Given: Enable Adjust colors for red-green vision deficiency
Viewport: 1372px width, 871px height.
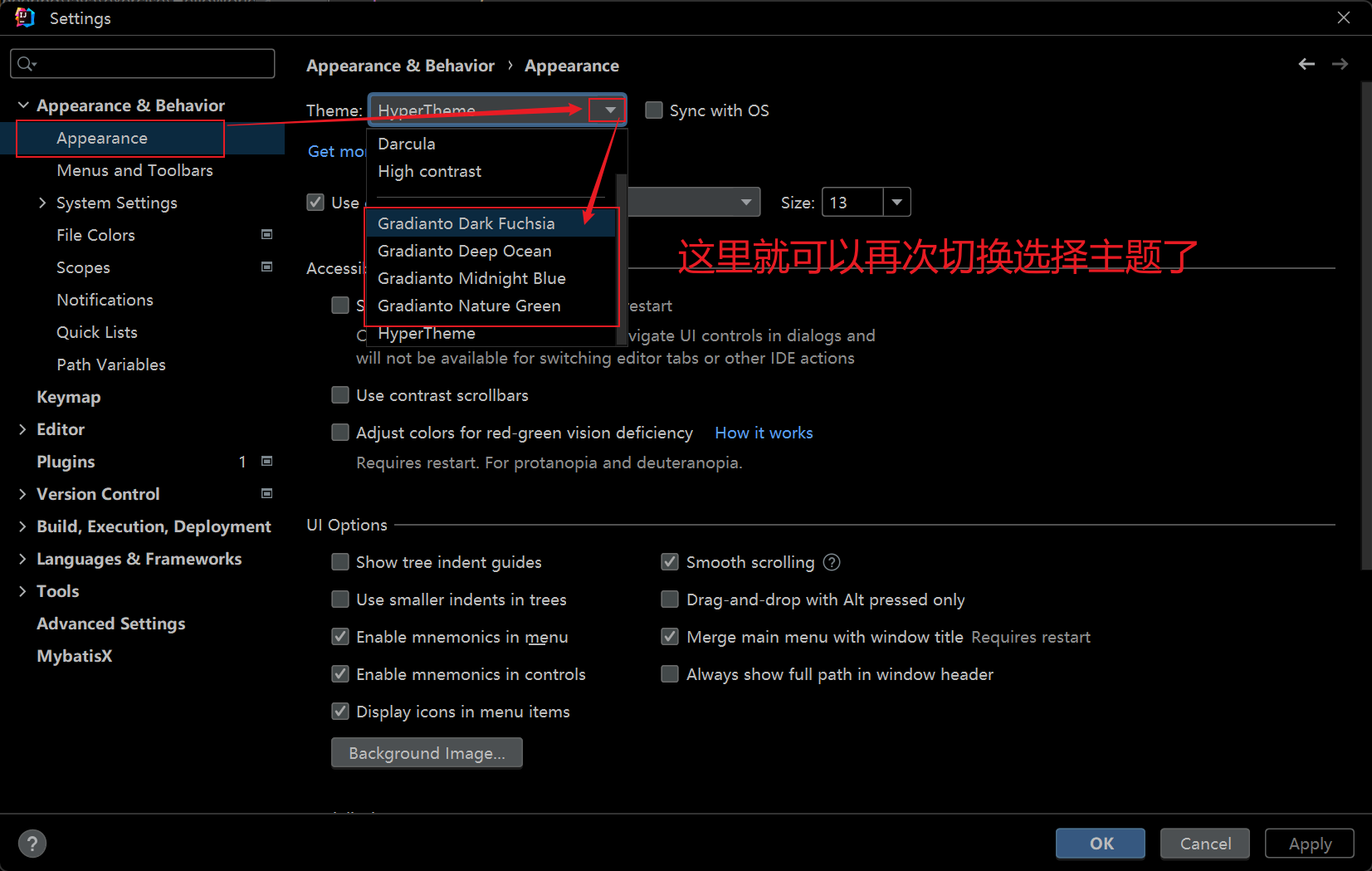Looking at the screenshot, I should [340, 432].
